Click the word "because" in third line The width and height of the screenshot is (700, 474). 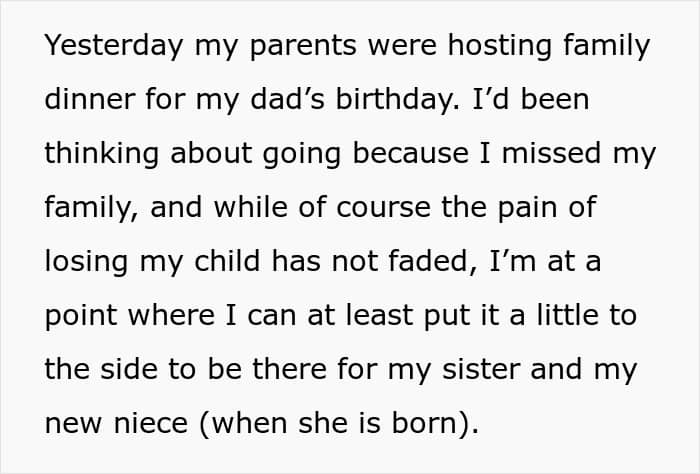tap(411, 153)
